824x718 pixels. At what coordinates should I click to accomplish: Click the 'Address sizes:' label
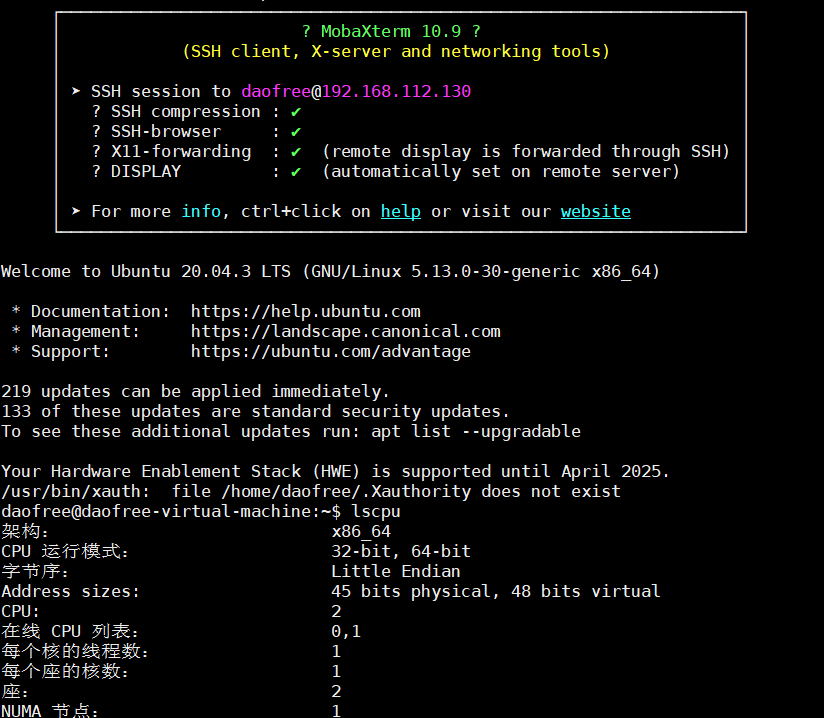[70, 591]
